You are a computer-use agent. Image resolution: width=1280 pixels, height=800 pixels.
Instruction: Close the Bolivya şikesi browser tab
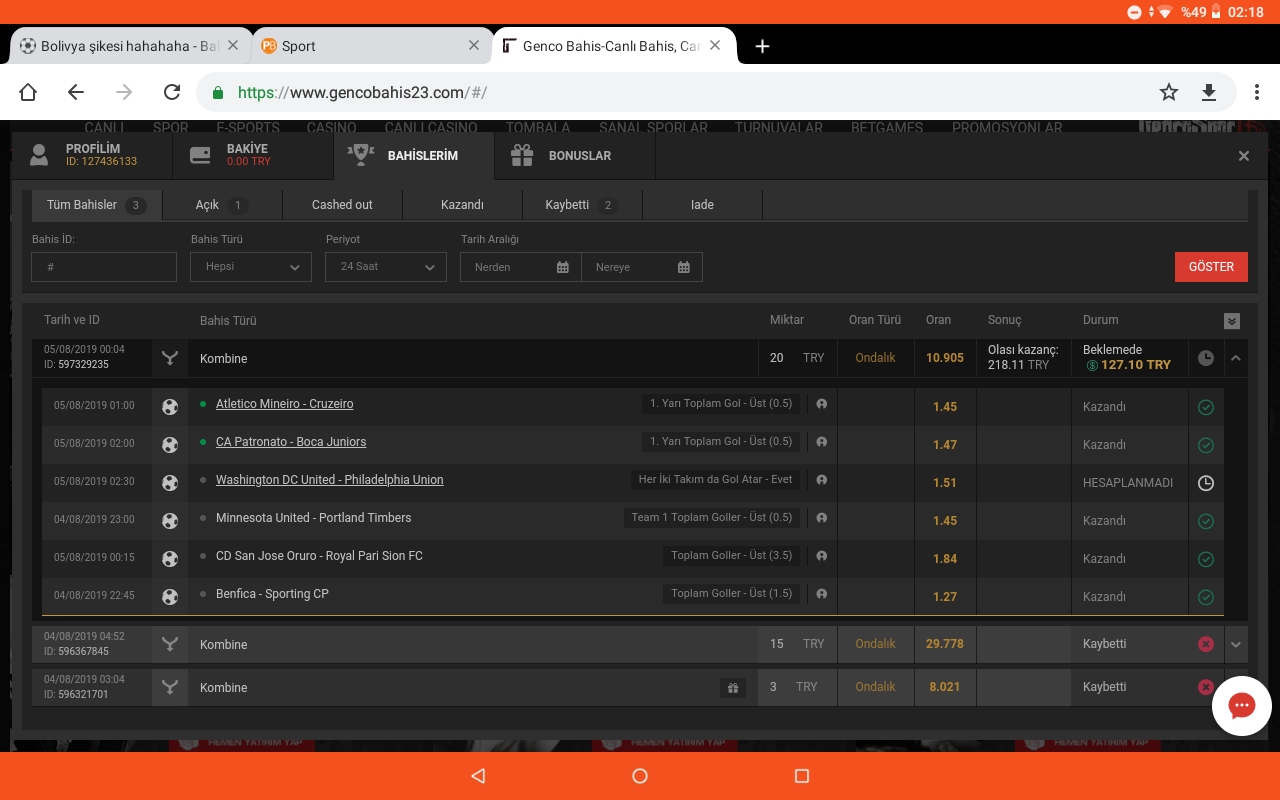[x=233, y=46]
